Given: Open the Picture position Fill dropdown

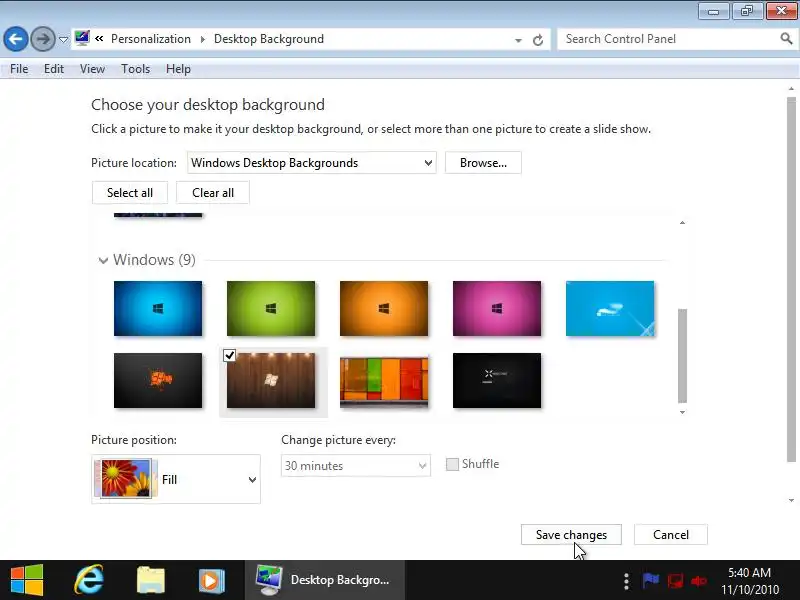Looking at the screenshot, I should [176, 479].
